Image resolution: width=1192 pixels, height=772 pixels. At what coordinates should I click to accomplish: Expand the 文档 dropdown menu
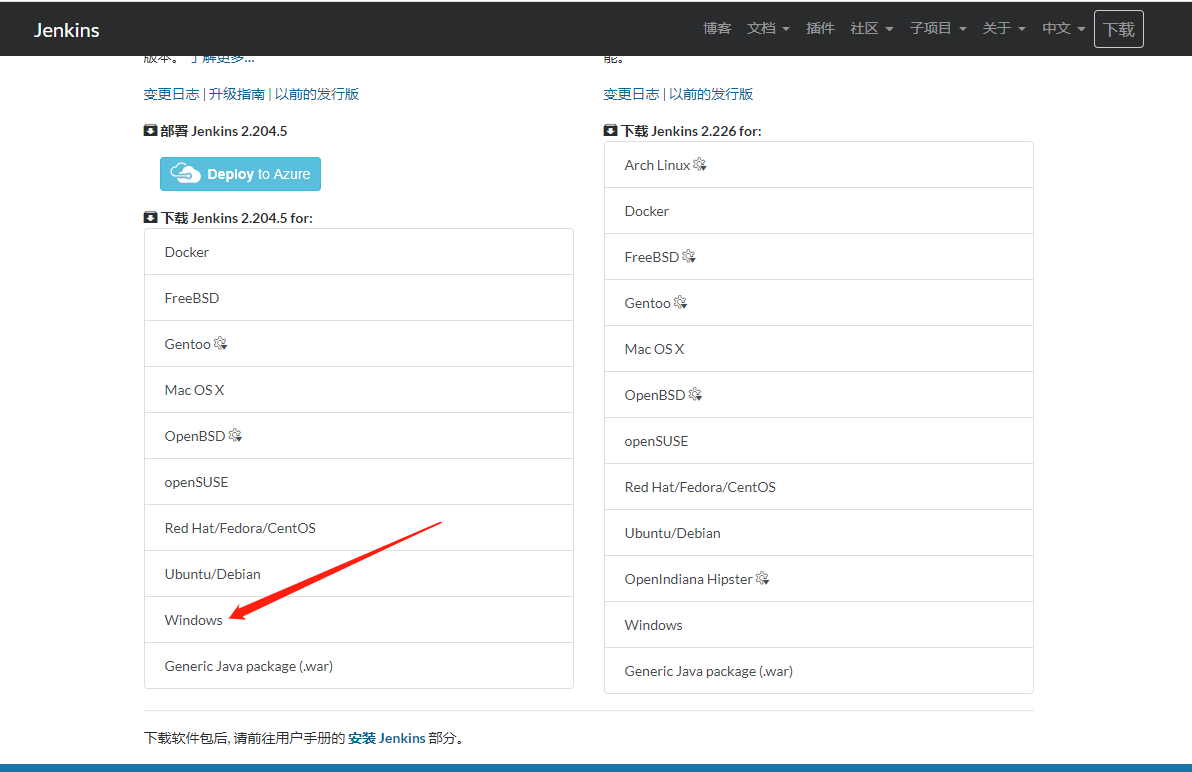(768, 29)
